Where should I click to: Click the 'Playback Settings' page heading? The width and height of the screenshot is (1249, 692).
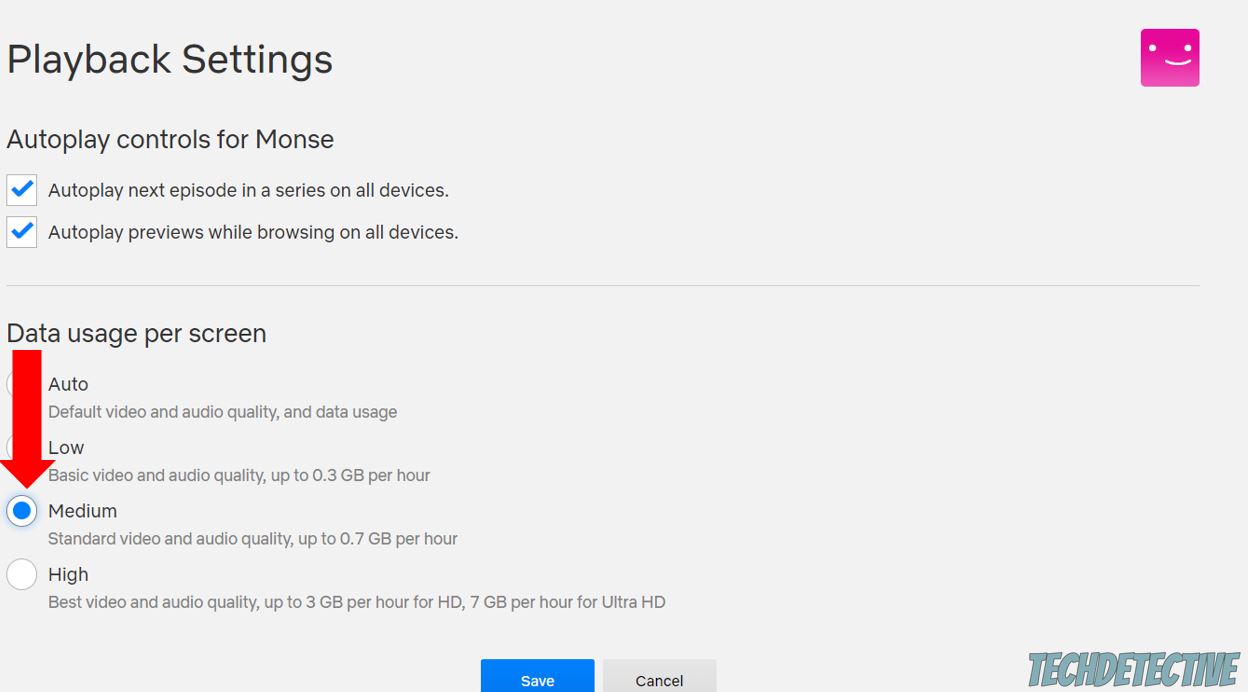point(170,60)
